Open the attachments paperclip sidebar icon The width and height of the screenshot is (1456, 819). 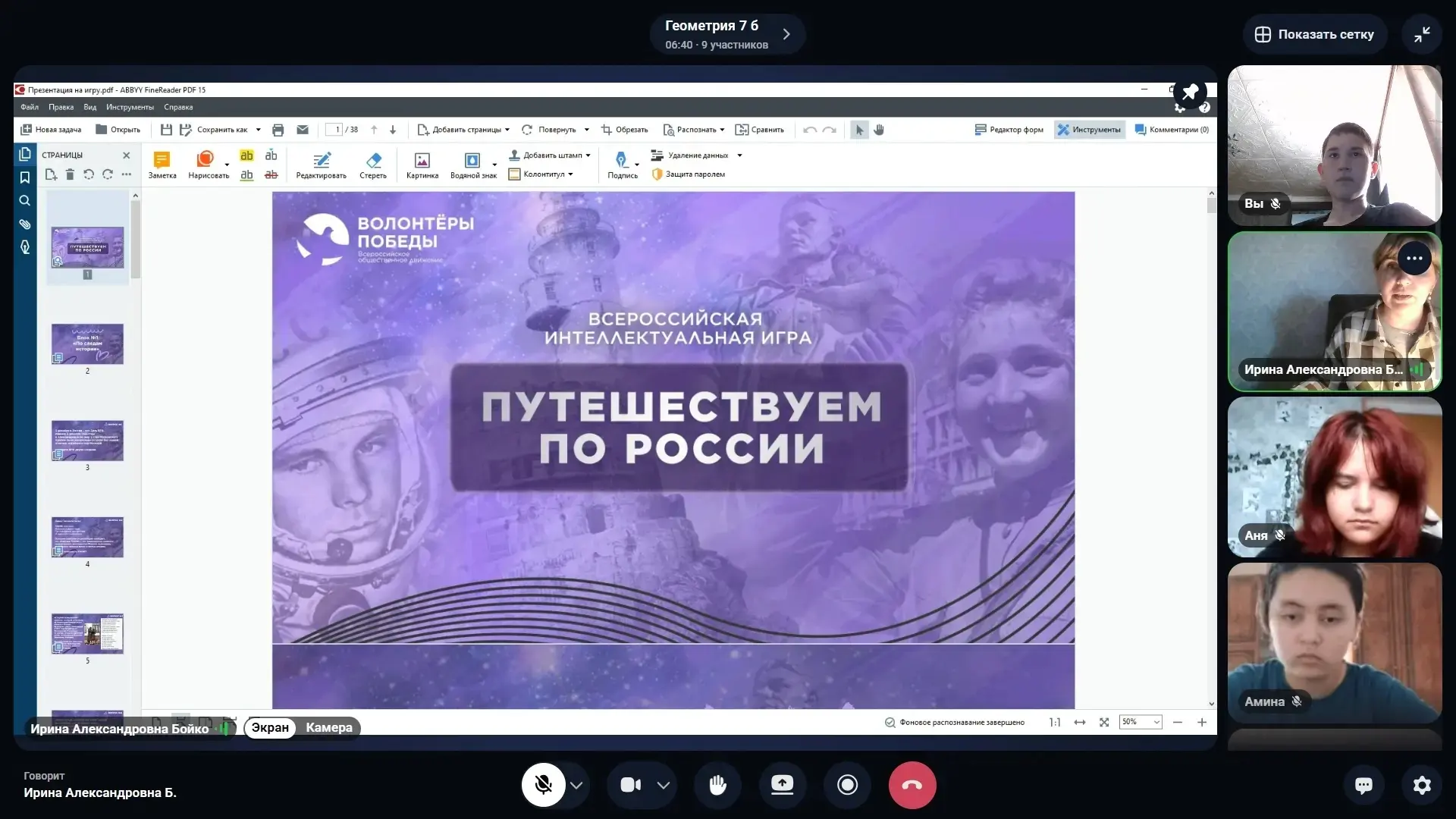point(25,224)
